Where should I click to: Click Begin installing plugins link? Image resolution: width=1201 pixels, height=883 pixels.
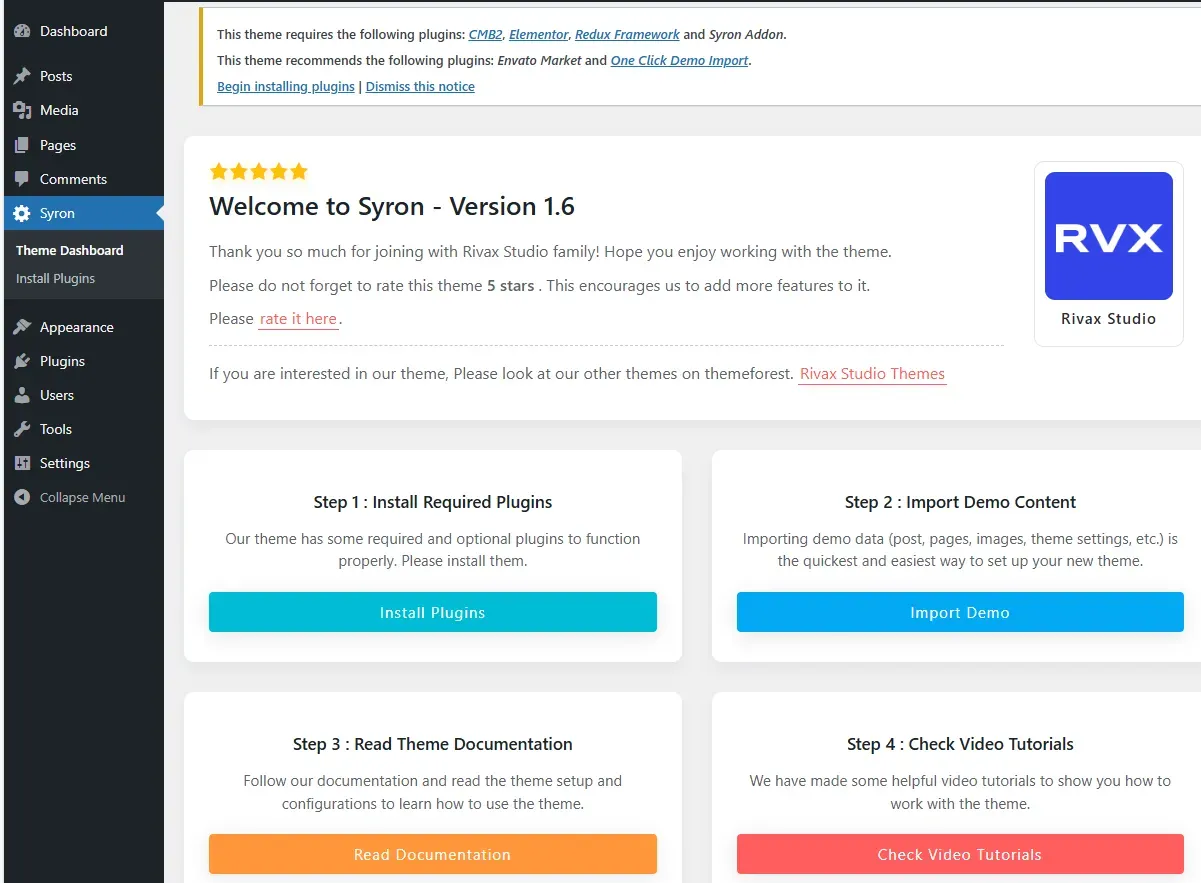point(286,86)
